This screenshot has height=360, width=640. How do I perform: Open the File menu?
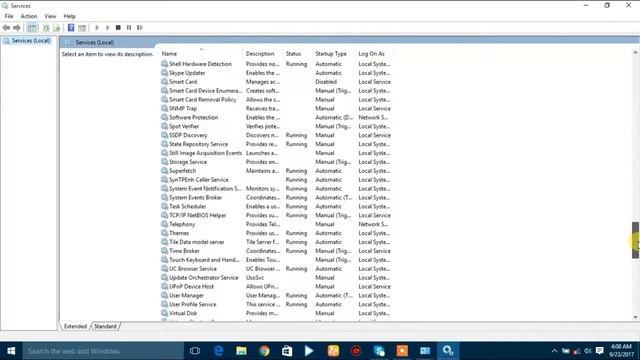(x=9, y=16)
